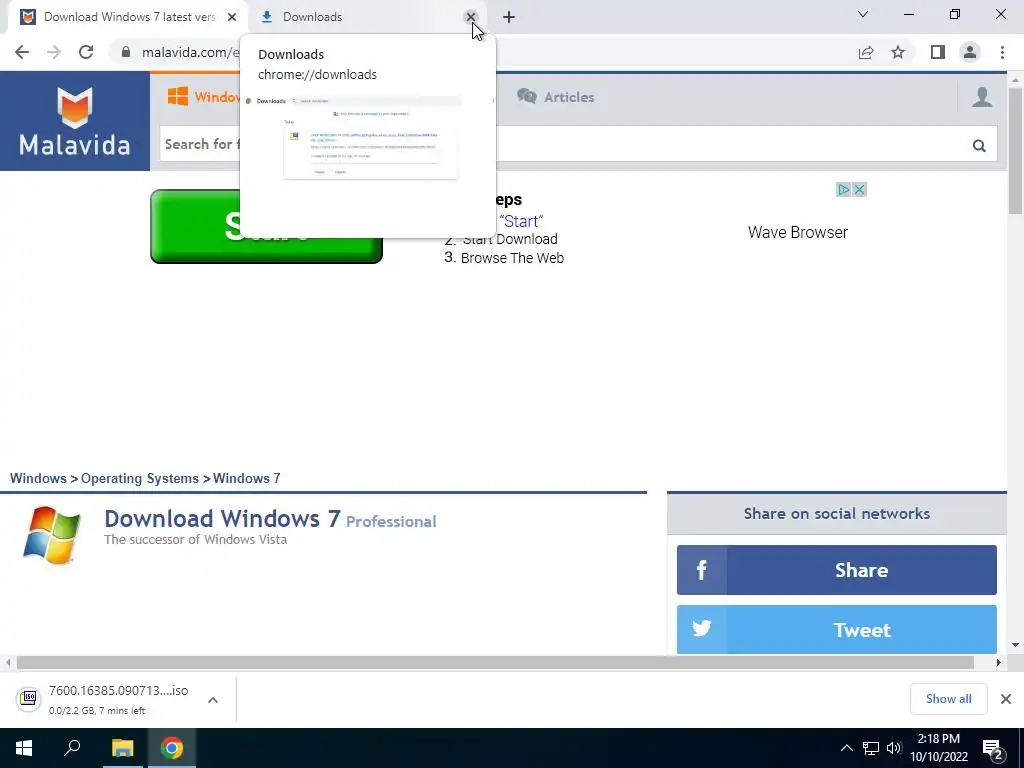Image resolution: width=1024 pixels, height=768 pixels.
Task: Open notification center icon
Action: pyautogui.click(x=993, y=749)
